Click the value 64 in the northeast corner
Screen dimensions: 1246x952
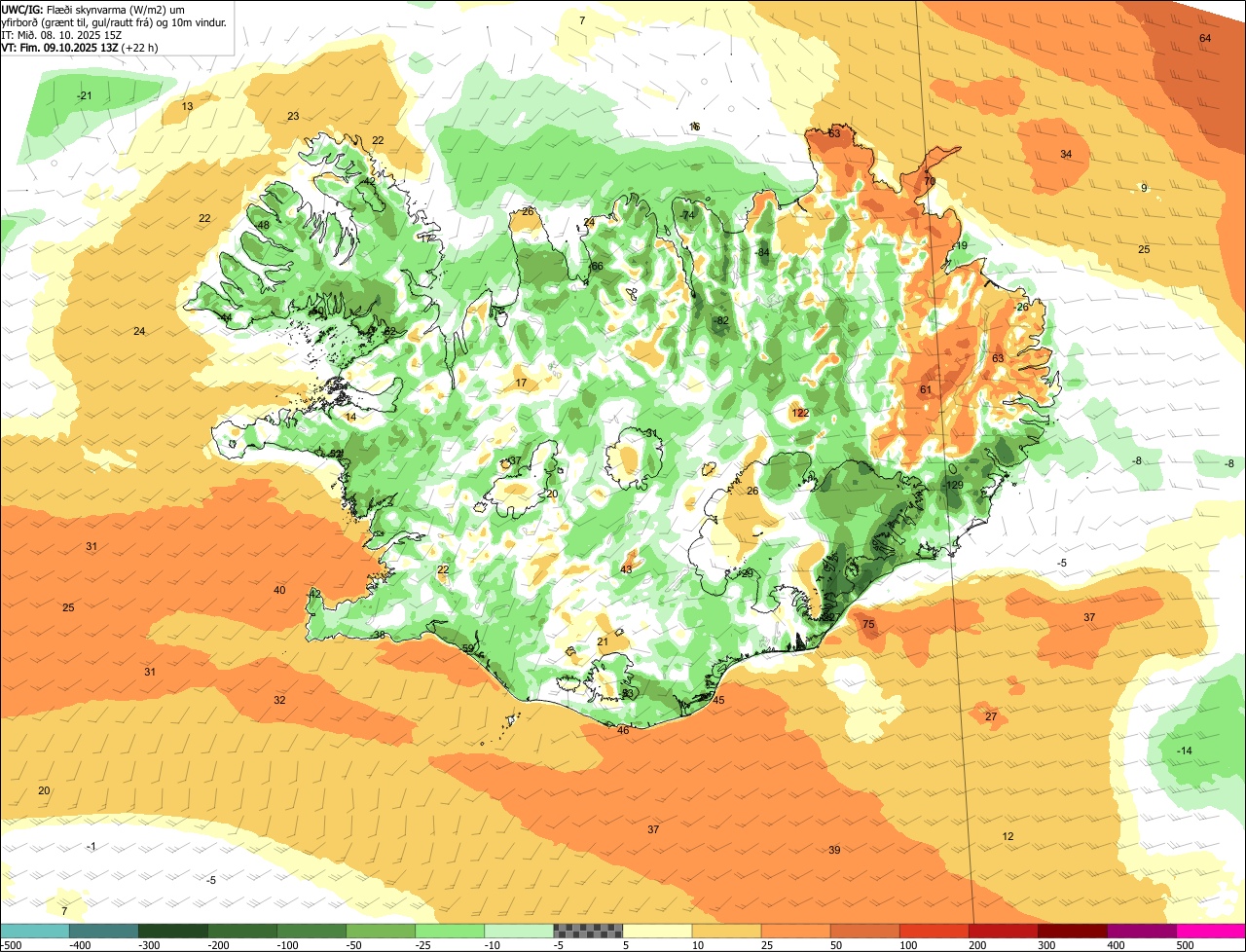point(1205,38)
